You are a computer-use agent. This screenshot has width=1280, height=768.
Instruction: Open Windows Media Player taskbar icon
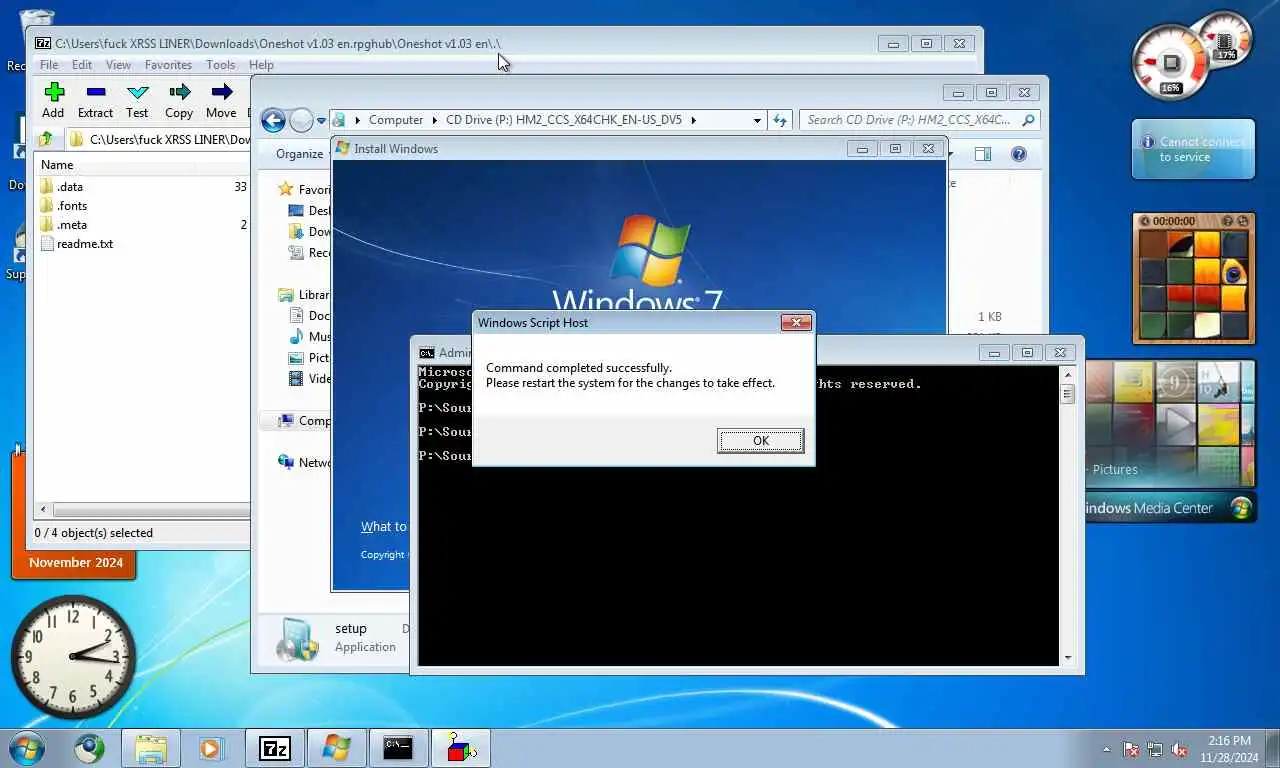(x=211, y=748)
